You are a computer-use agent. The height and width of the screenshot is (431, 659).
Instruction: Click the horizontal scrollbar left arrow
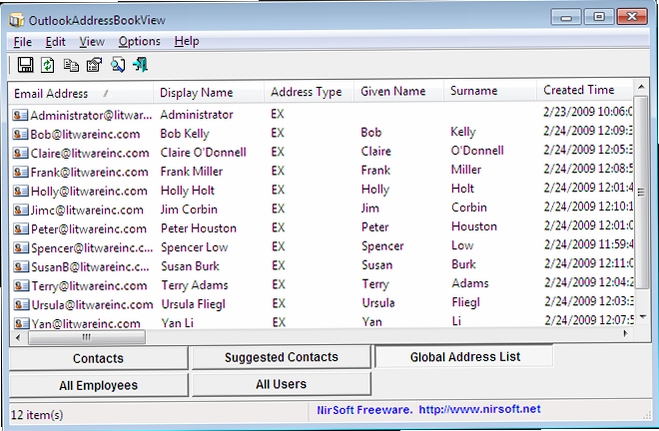coord(18,337)
